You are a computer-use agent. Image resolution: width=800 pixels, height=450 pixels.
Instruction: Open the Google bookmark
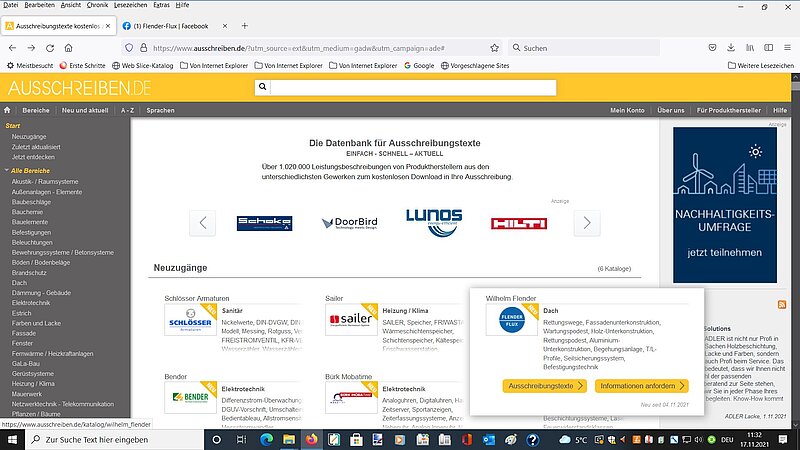(419, 65)
